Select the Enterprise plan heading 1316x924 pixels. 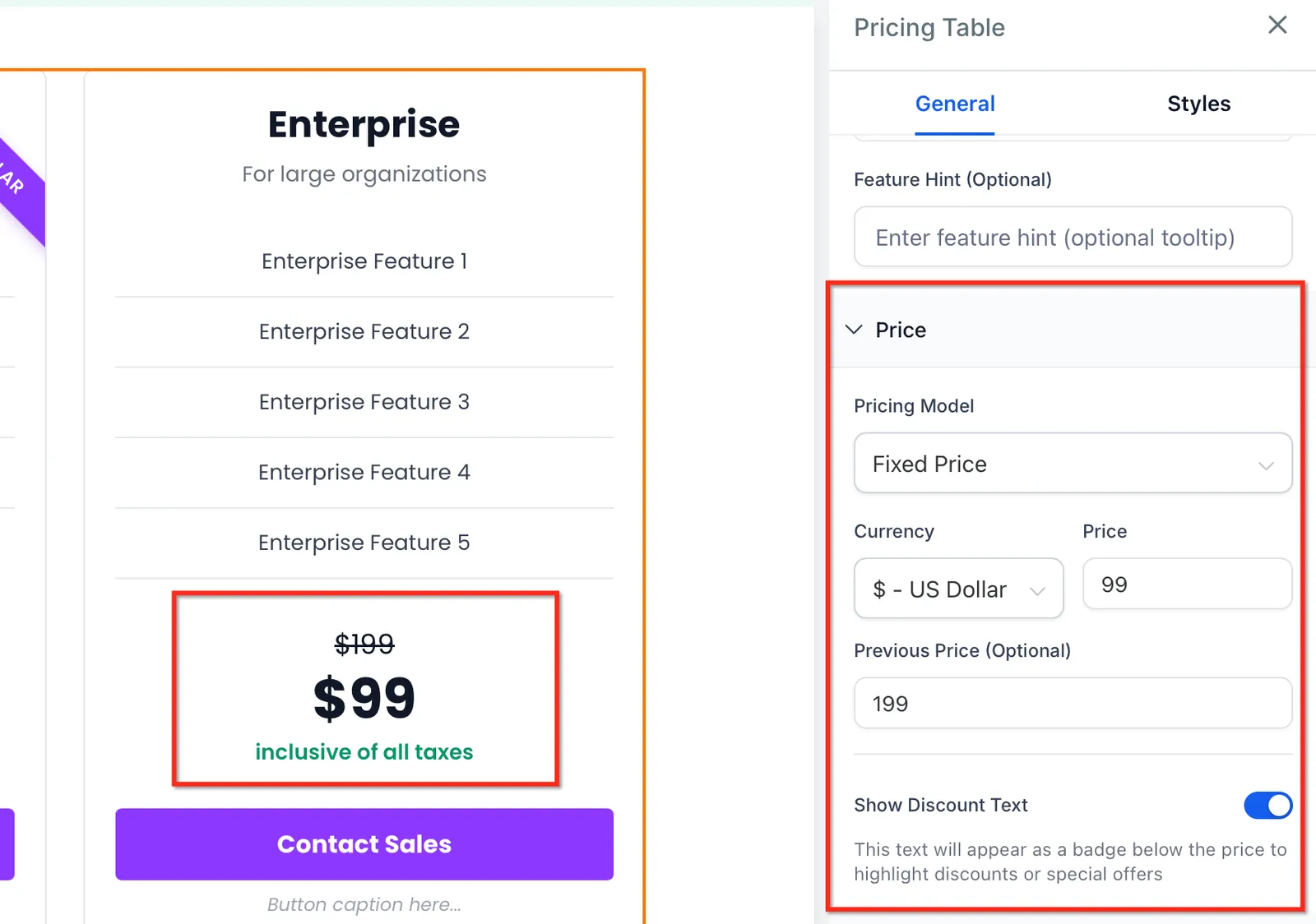click(x=364, y=124)
